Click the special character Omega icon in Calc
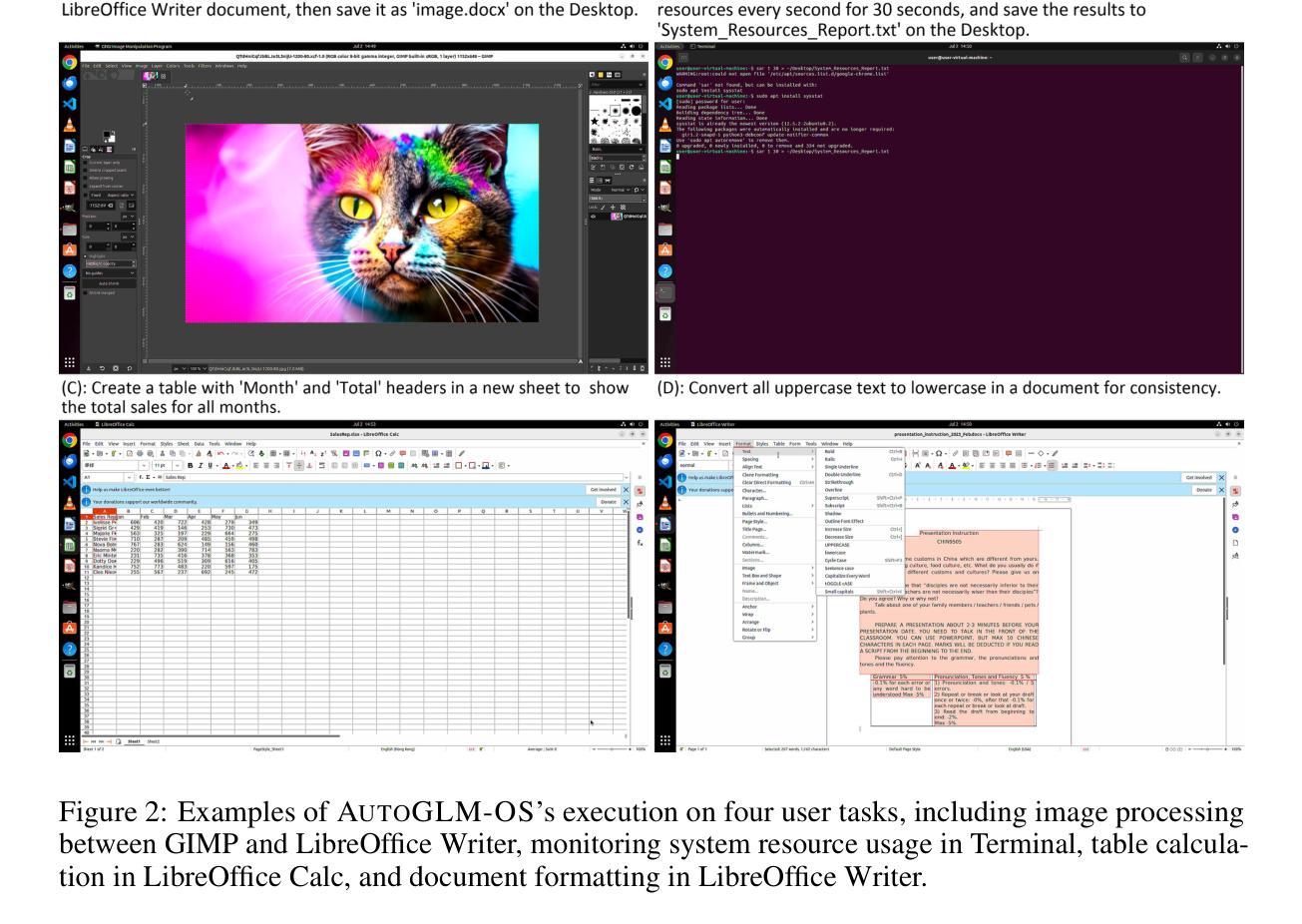The width and height of the screenshot is (1302, 924). pyautogui.click(x=379, y=453)
